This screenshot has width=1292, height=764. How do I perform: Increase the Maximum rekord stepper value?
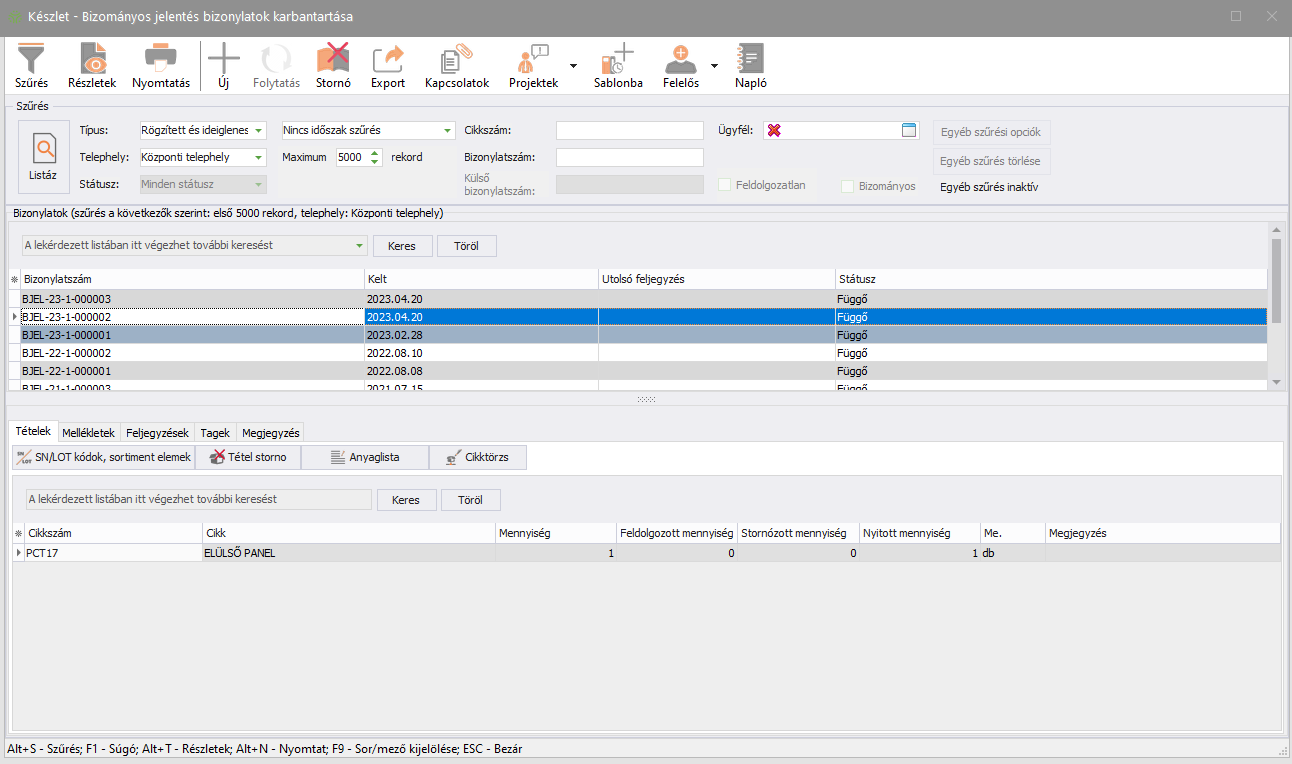tap(375, 153)
